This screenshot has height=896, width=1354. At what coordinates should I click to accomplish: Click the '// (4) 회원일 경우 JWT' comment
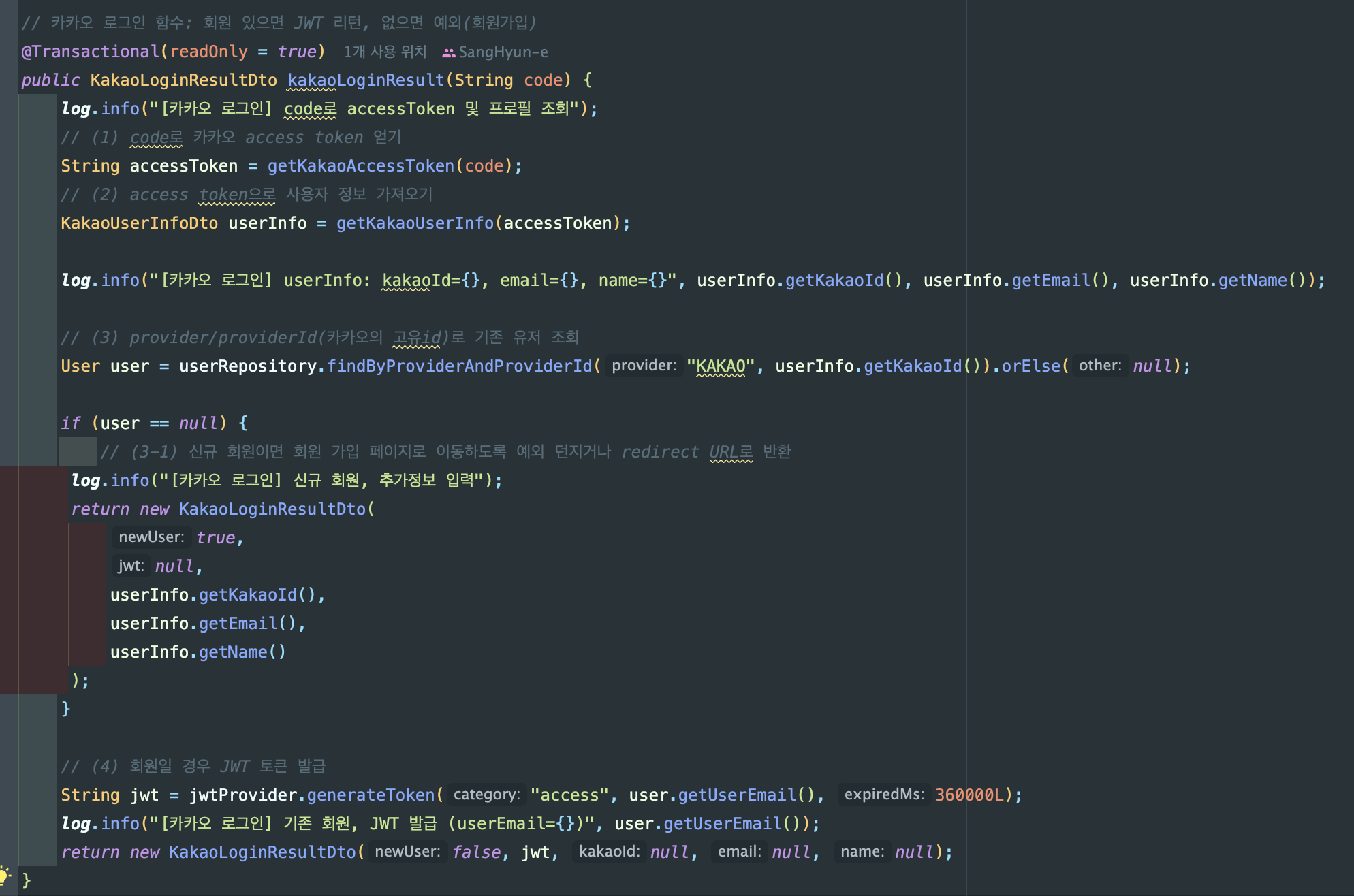tap(193, 767)
